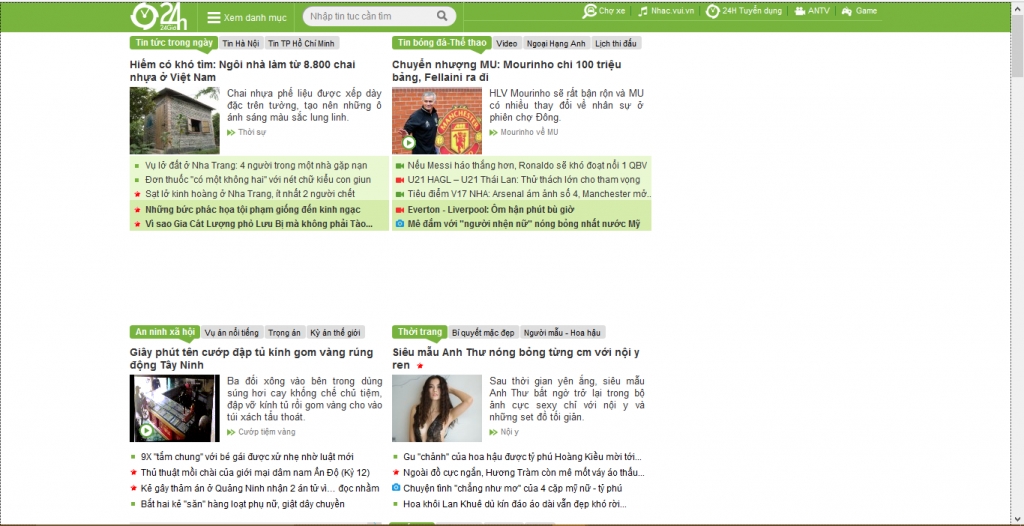Open the plastic bottle house thumbnail
Screen dimensions: 1024x526
pos(174,121)
